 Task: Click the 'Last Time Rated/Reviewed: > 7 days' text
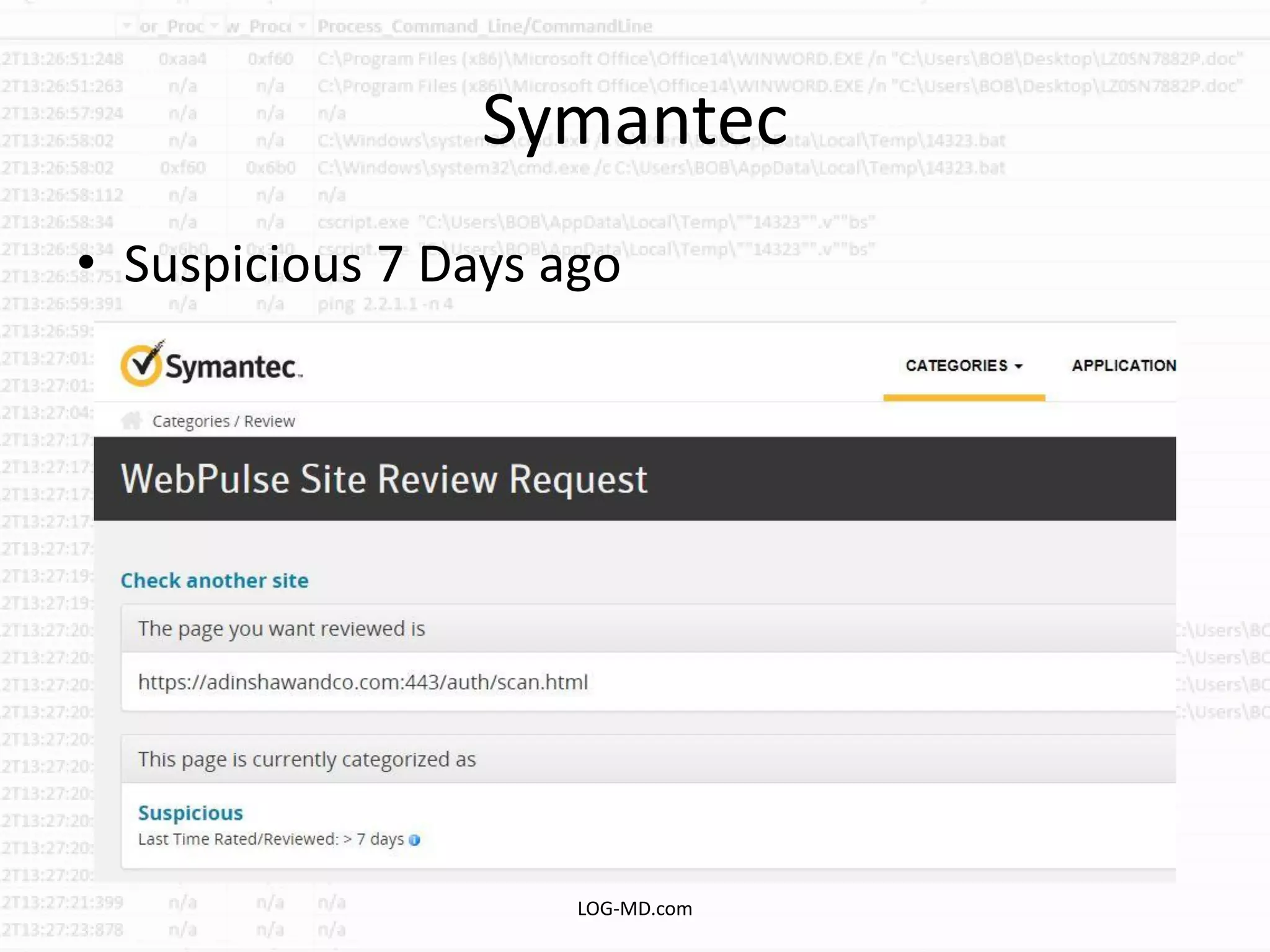[271, 839]
